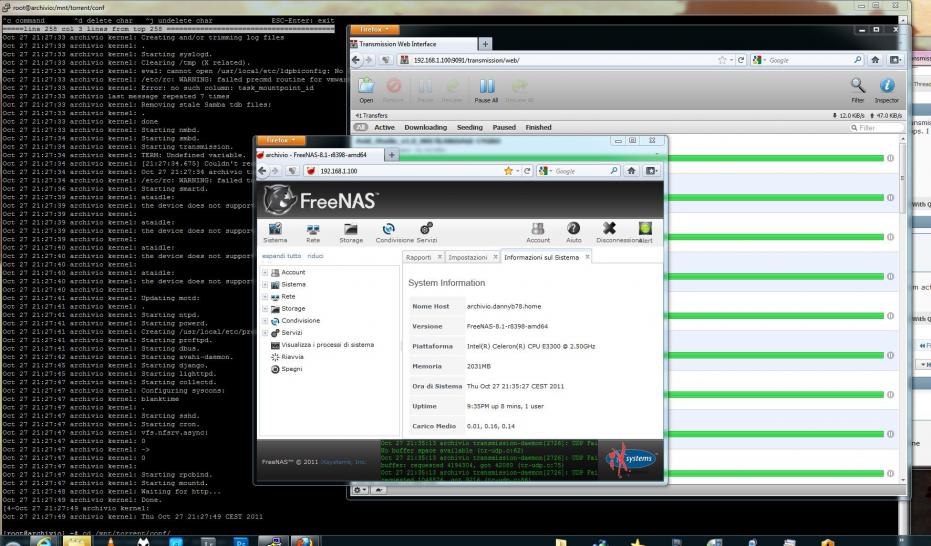Click the Transmission settings gear icon

[359, 490]
